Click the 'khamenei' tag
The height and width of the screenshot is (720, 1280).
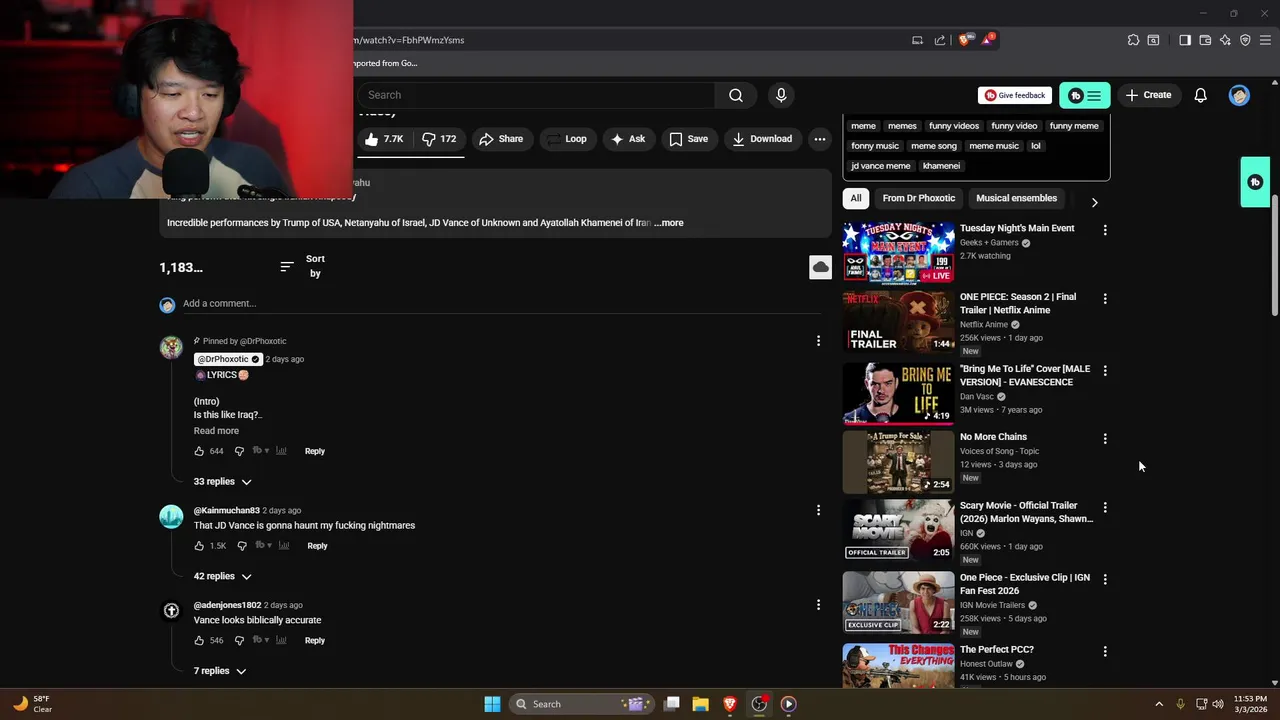(x=941, y=166)
